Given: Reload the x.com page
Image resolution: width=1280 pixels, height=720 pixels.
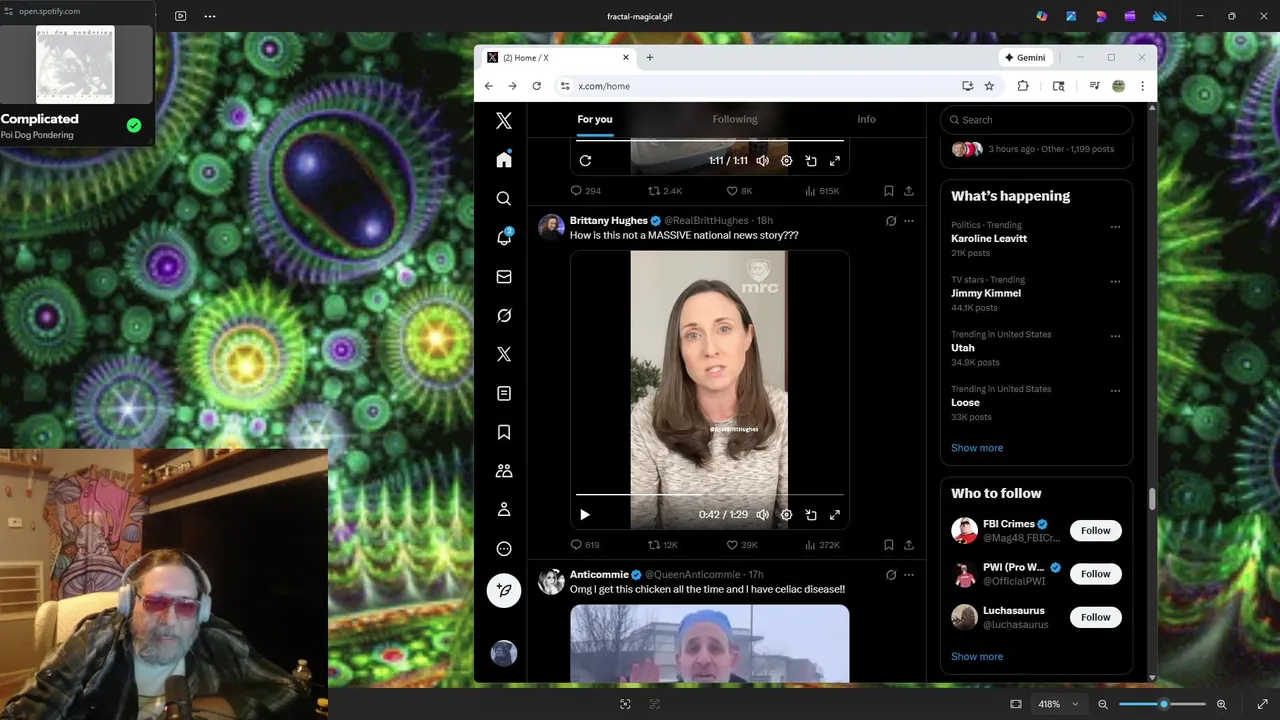Looking at the screenshot, I should tap(536, 86).
